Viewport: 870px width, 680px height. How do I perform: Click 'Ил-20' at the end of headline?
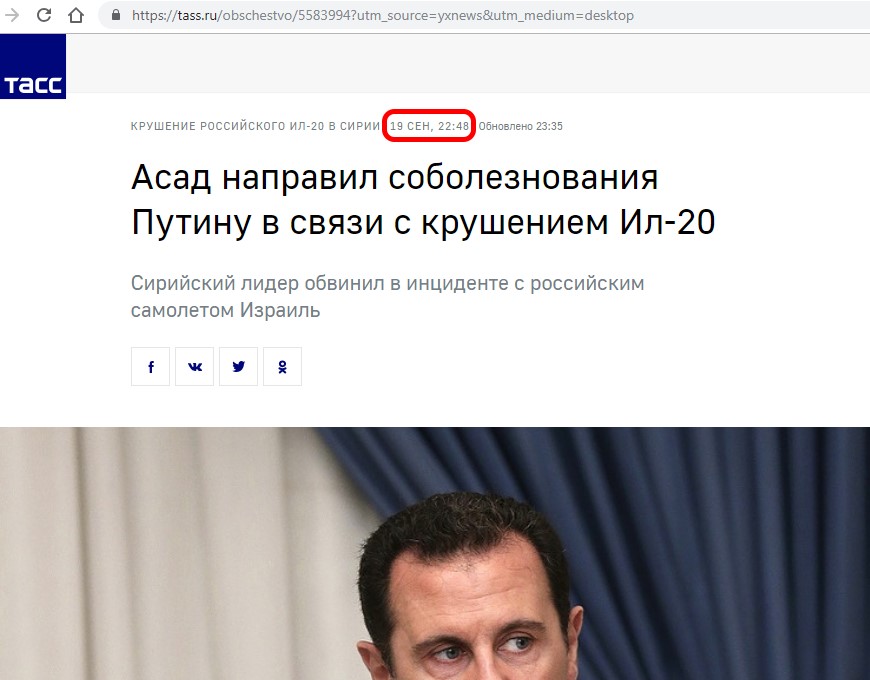click(x=667, y=222)
